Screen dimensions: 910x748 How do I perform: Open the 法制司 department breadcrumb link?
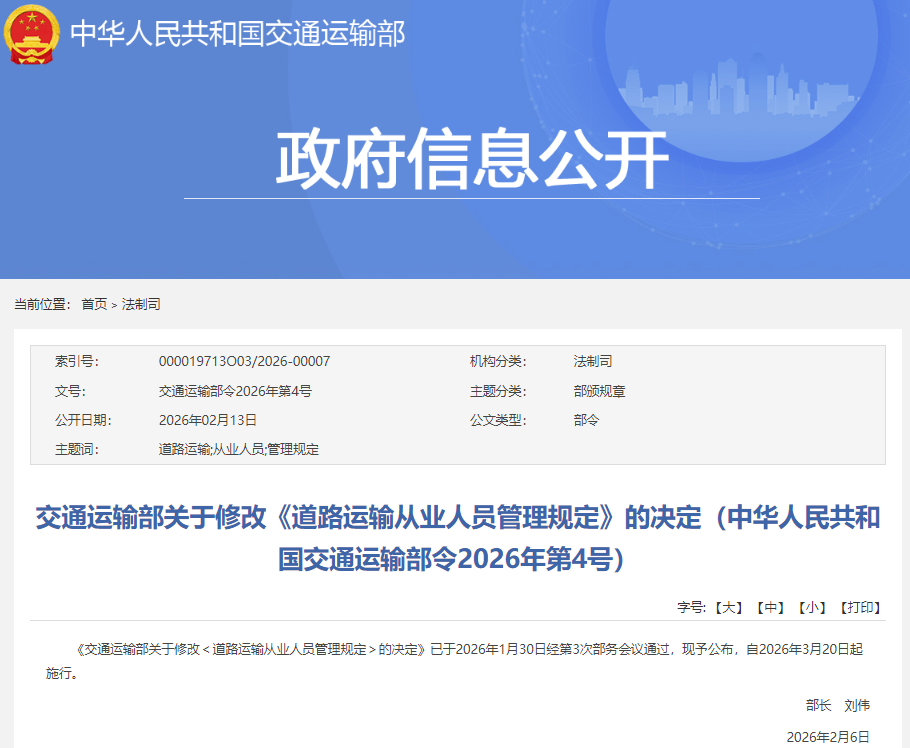coord(140,304)
